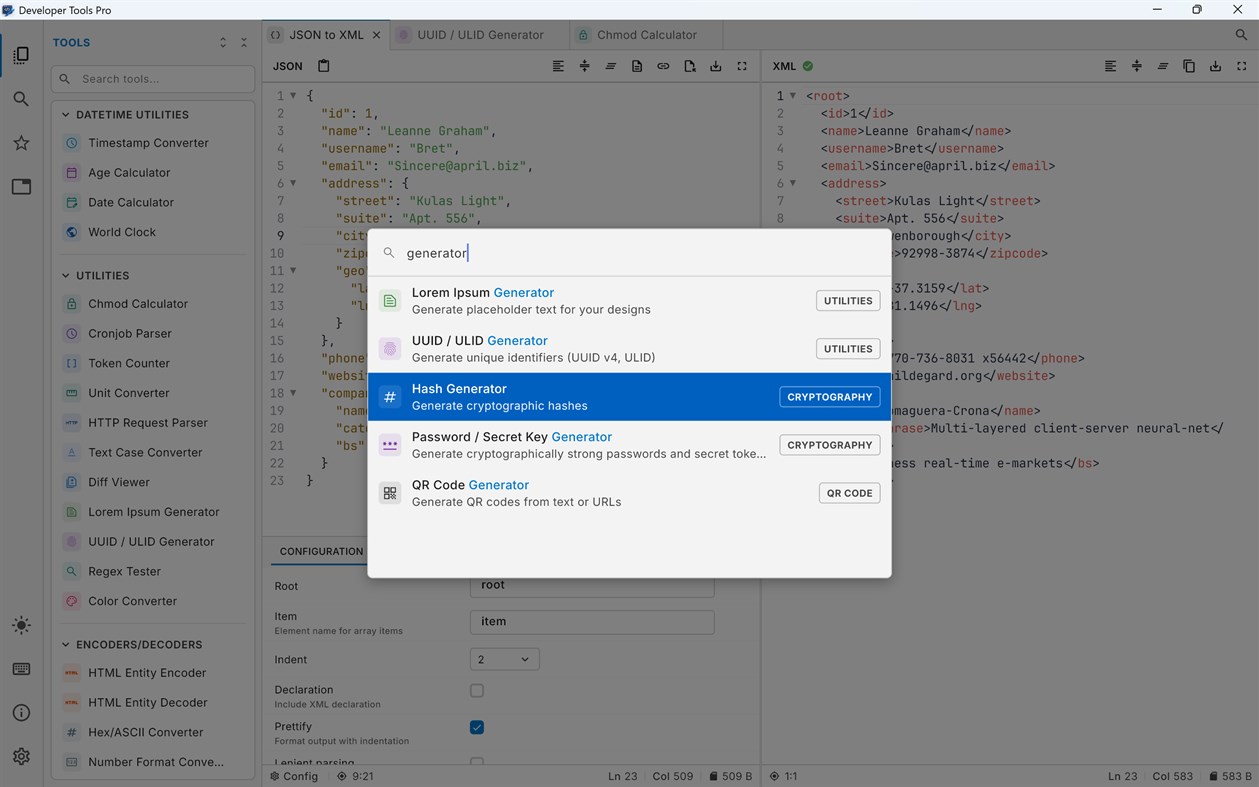Switch to the UUID / ULID Generator tab
1259x787 pixels.
tap(480, 34)
